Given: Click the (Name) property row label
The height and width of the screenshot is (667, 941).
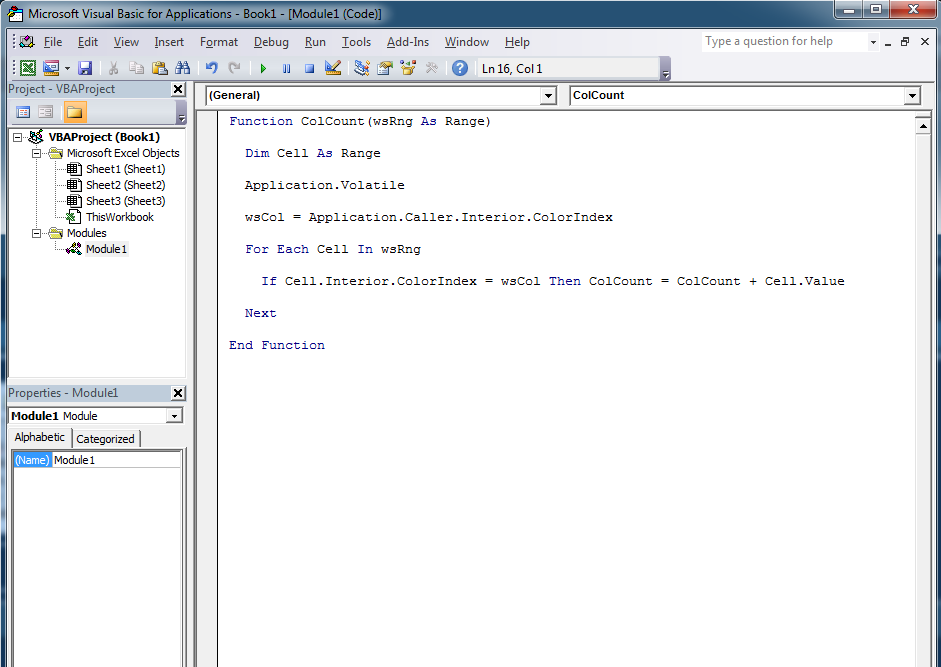Looking at the screenshot, I should coord(32,460).
